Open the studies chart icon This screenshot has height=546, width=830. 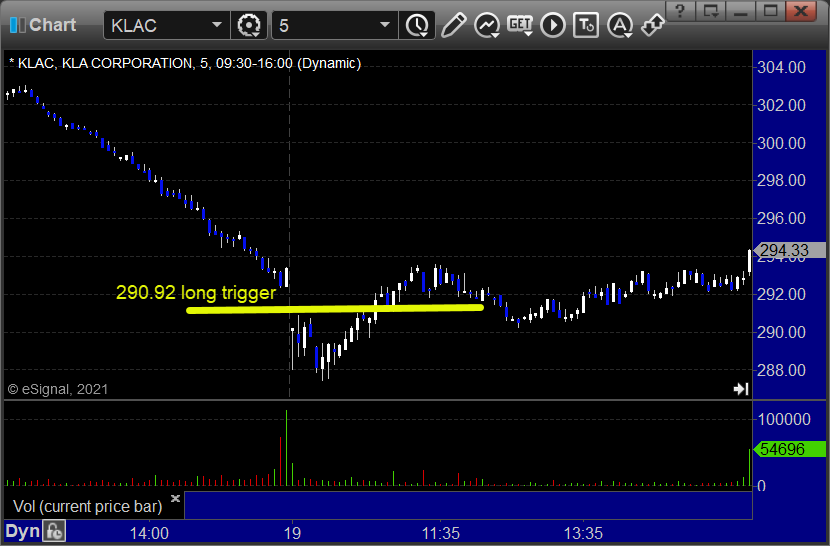coord(486,25)
